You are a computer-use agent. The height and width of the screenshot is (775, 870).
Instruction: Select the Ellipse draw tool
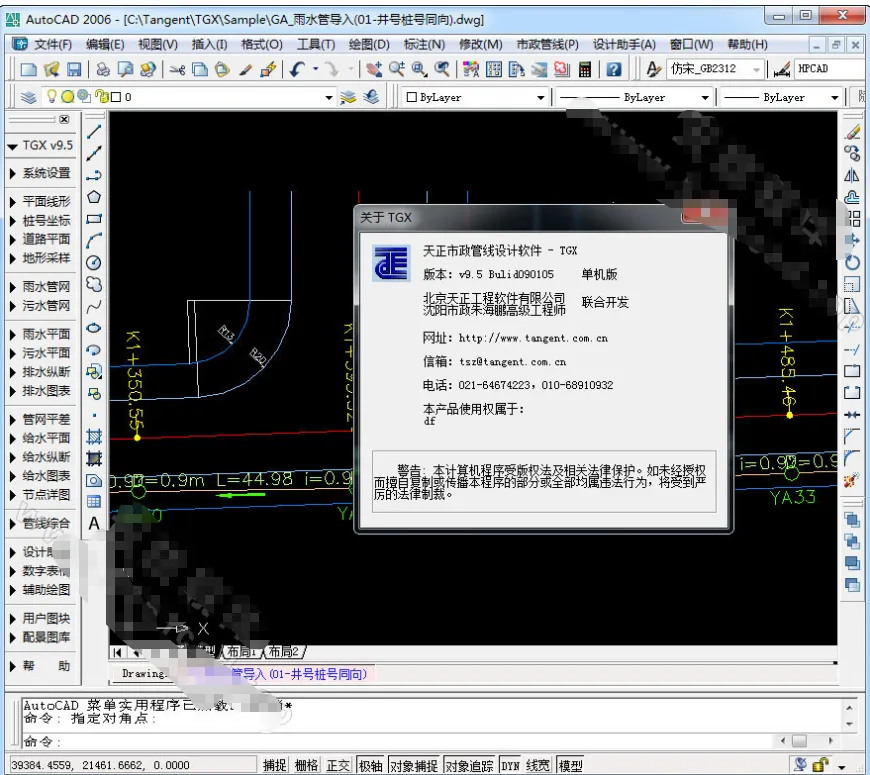94,328
